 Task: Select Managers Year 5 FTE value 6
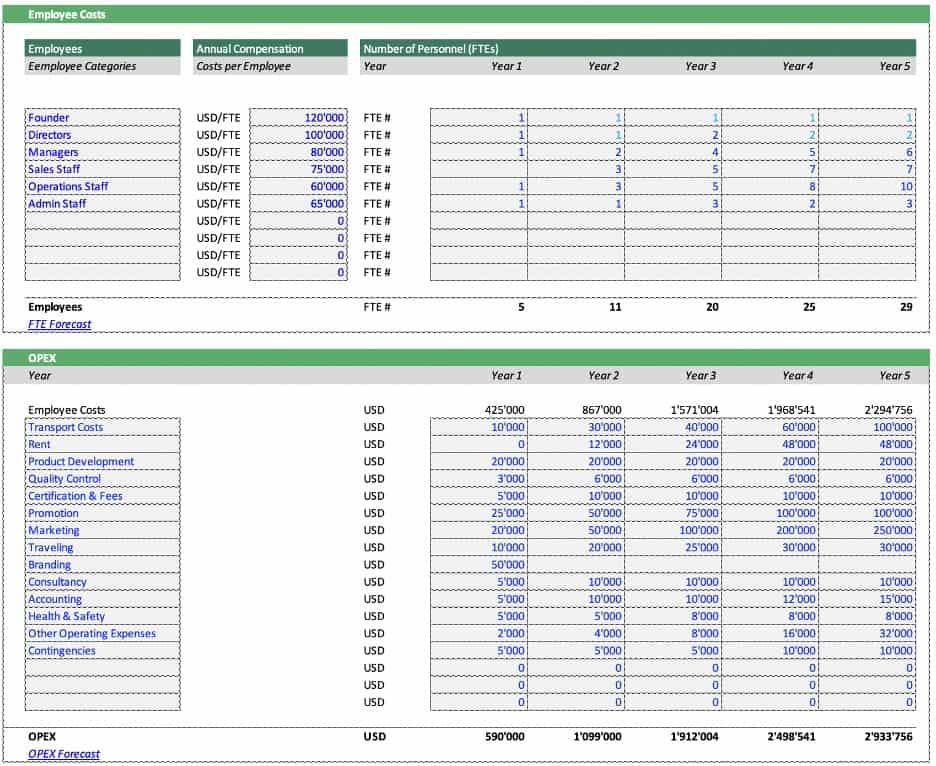pyautogui.click(x=867, y=152)
